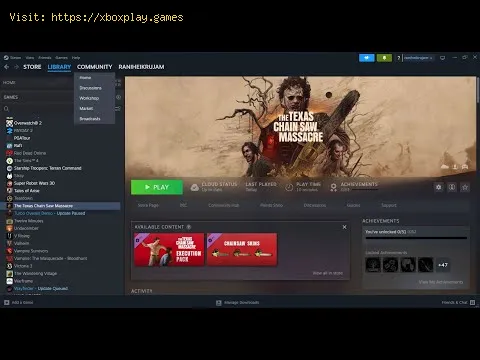Image resolution: width=480 pixels, height=360 pixels.
Task: Open the COMMUNITY tab
Action: coord(95,67)
